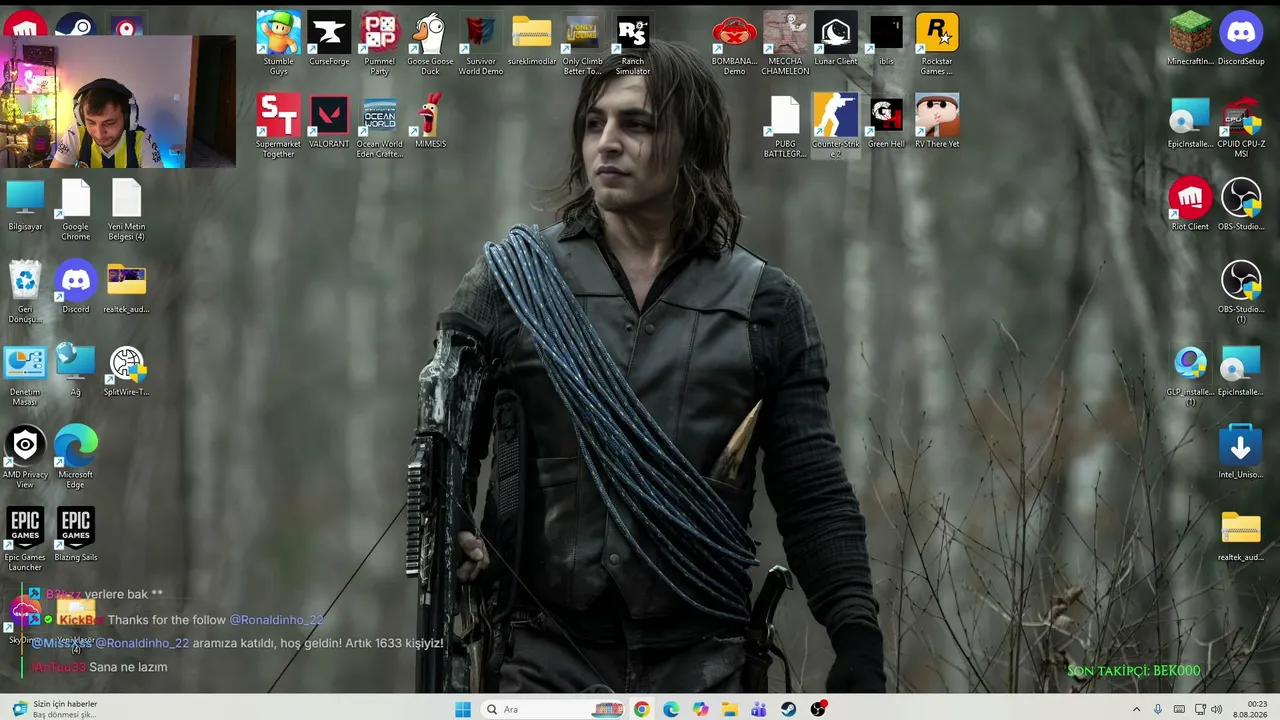
Task: Open the Bilgisayar (This PC) icon
Action: click(x=25, y=205)
